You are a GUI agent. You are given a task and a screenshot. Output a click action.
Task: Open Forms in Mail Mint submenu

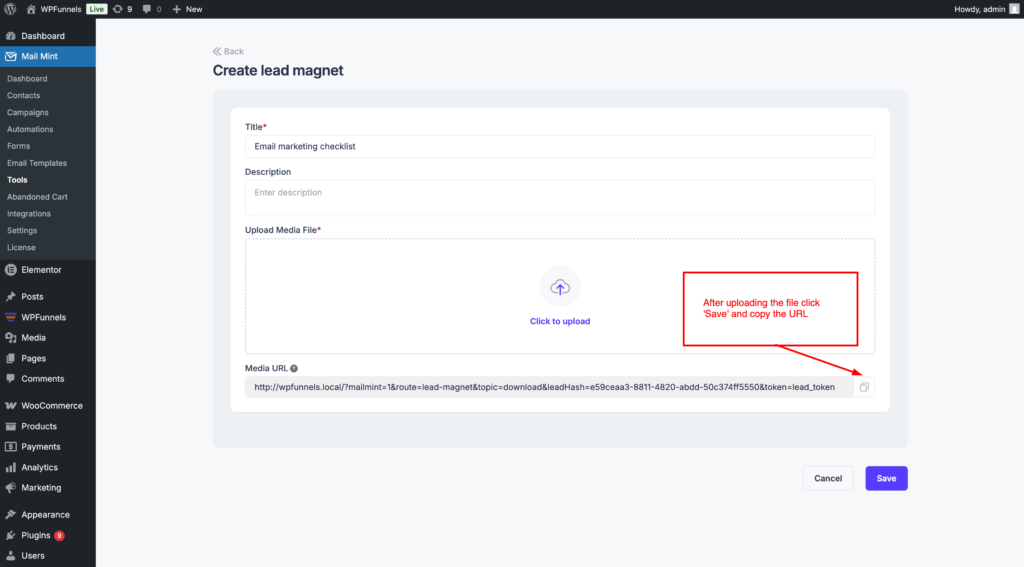pyautogui.click(x=18, y=146)
